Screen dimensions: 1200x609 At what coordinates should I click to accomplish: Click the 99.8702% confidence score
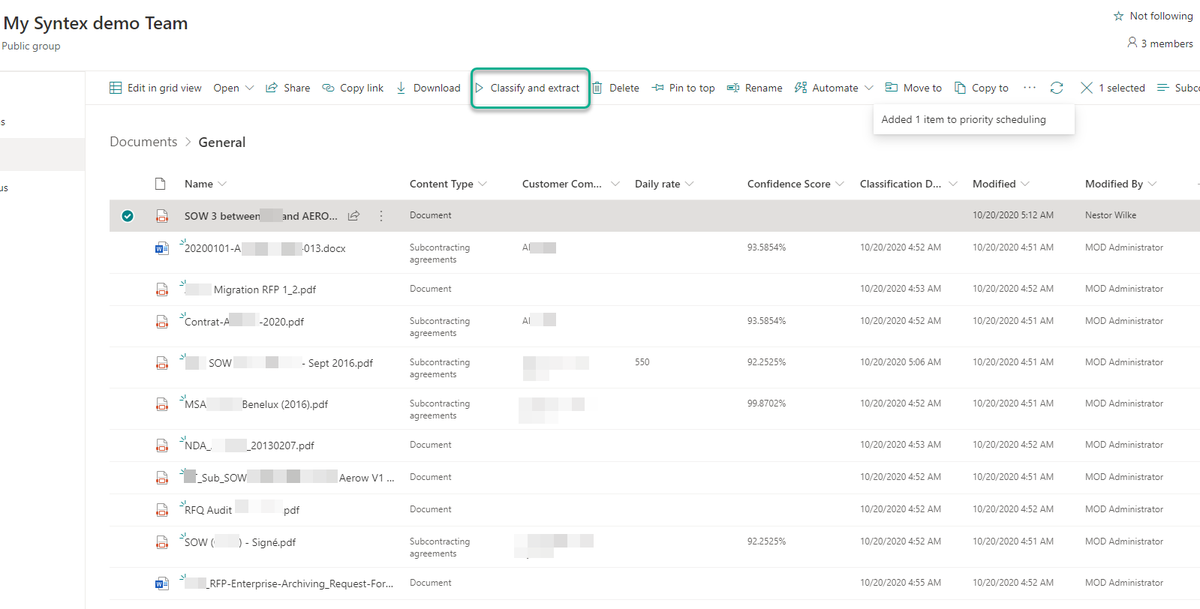(x=767, y=403)
